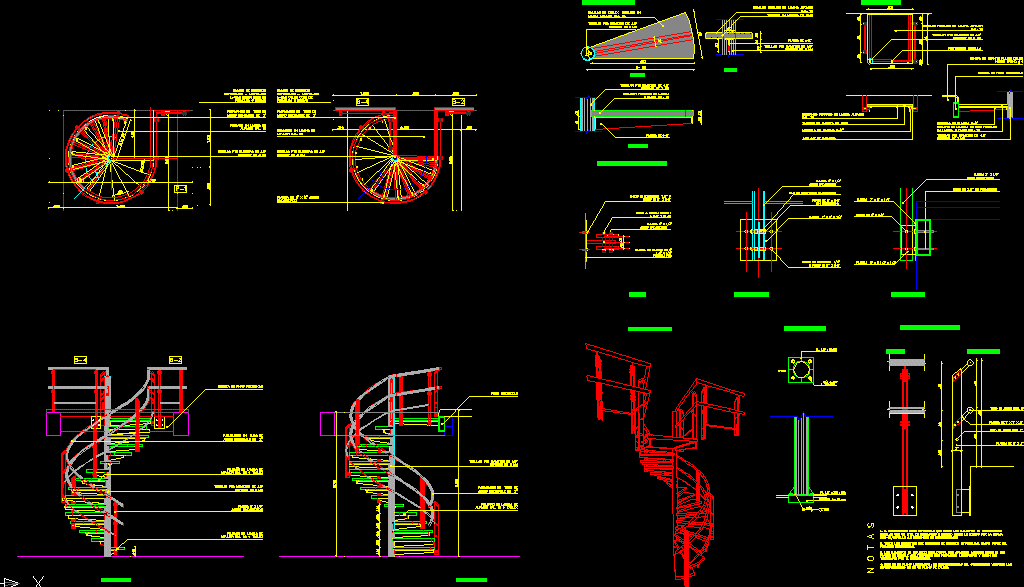Select the green square base plate with circle

(x=801, y=370)
